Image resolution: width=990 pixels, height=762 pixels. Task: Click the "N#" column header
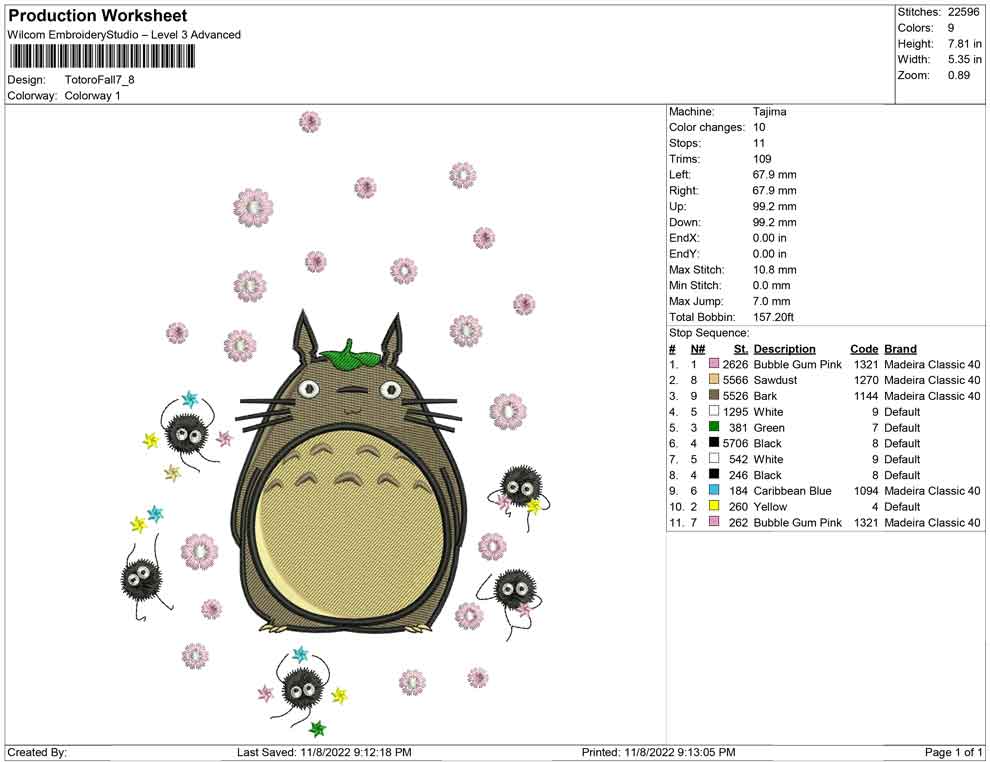[698, 349]
